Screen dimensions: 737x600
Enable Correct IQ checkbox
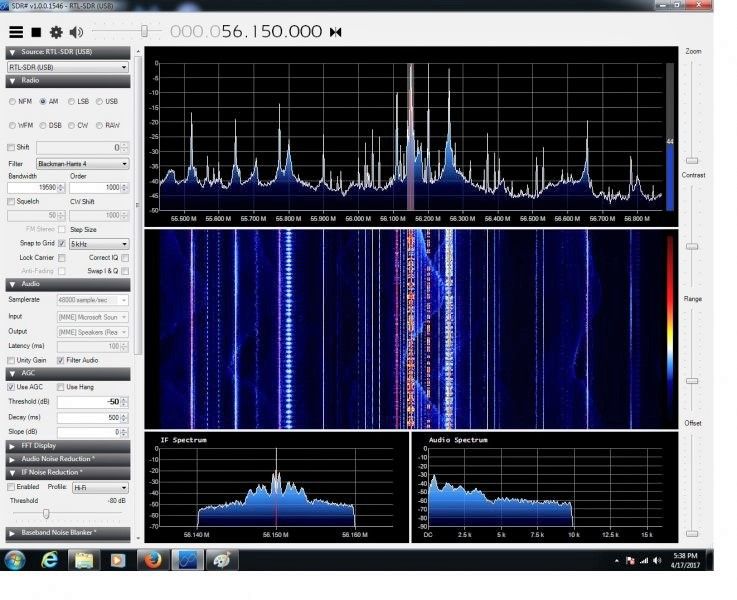125,258
